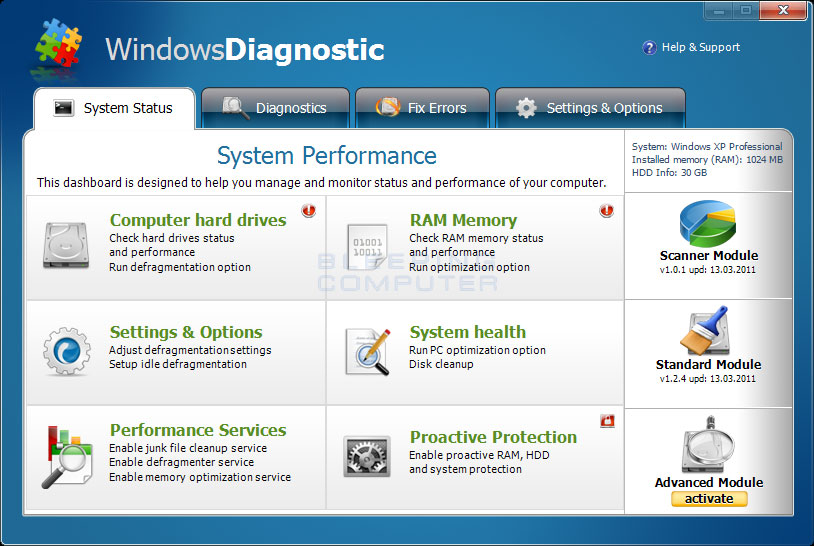The height and width of the screenshot is (546, 814).
Task: Click 'Enable proactive RAM, HDD' text
Action: (479, 455)
